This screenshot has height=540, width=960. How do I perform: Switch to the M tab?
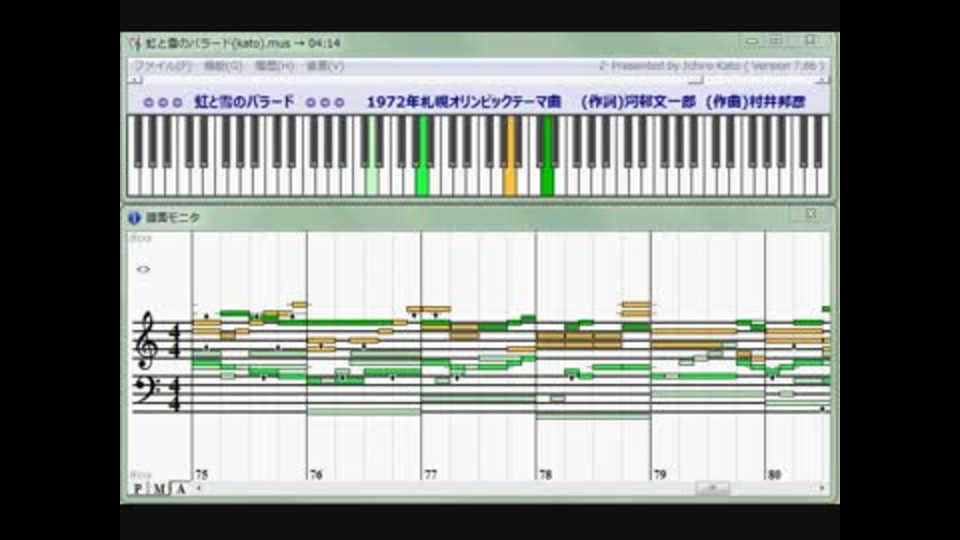pyautogui.click(x=159, y=489)
